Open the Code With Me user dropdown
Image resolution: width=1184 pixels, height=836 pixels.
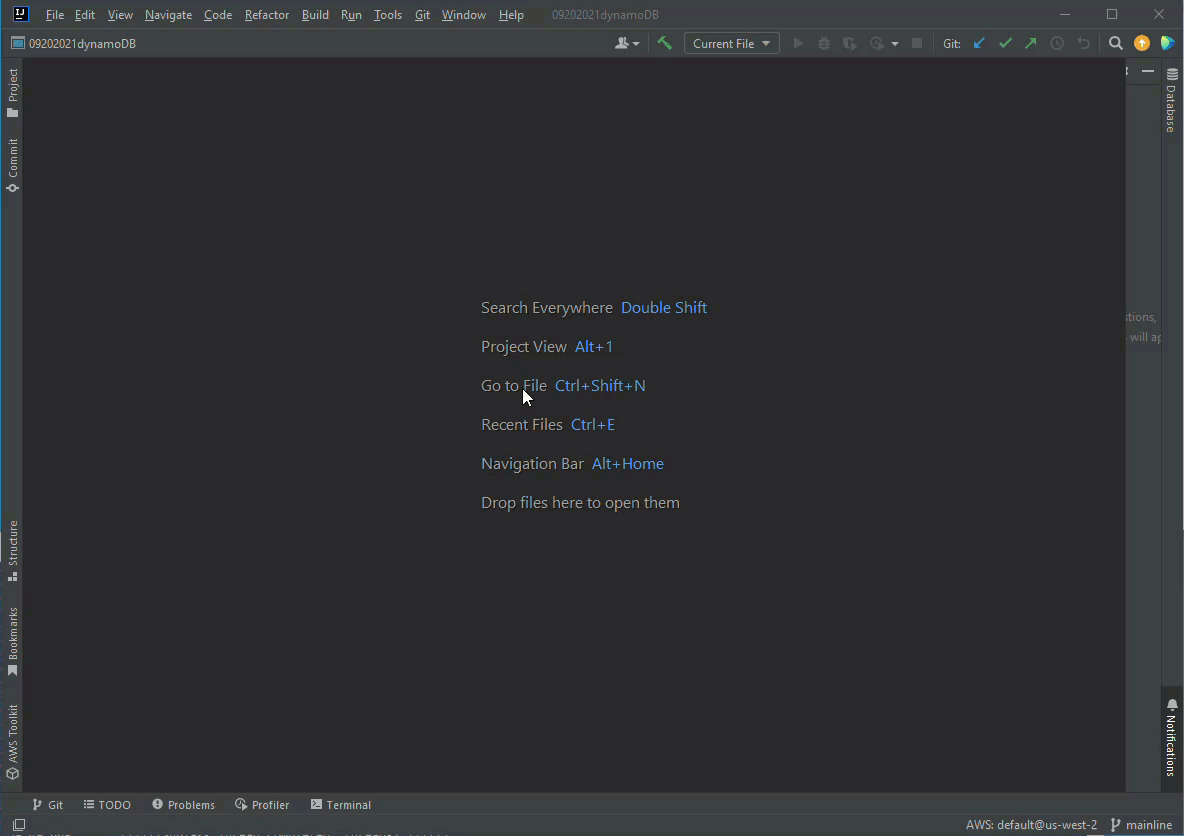(627, 43)
